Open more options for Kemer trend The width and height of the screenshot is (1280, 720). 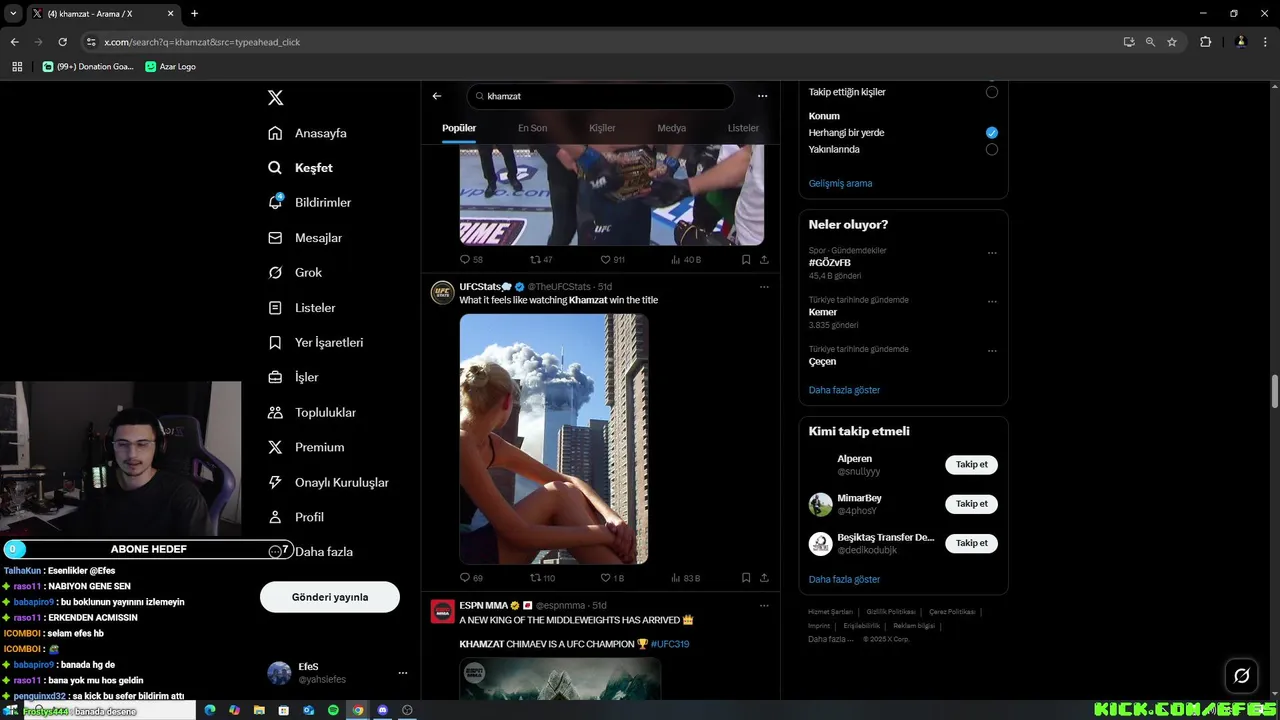pos(992,301)
